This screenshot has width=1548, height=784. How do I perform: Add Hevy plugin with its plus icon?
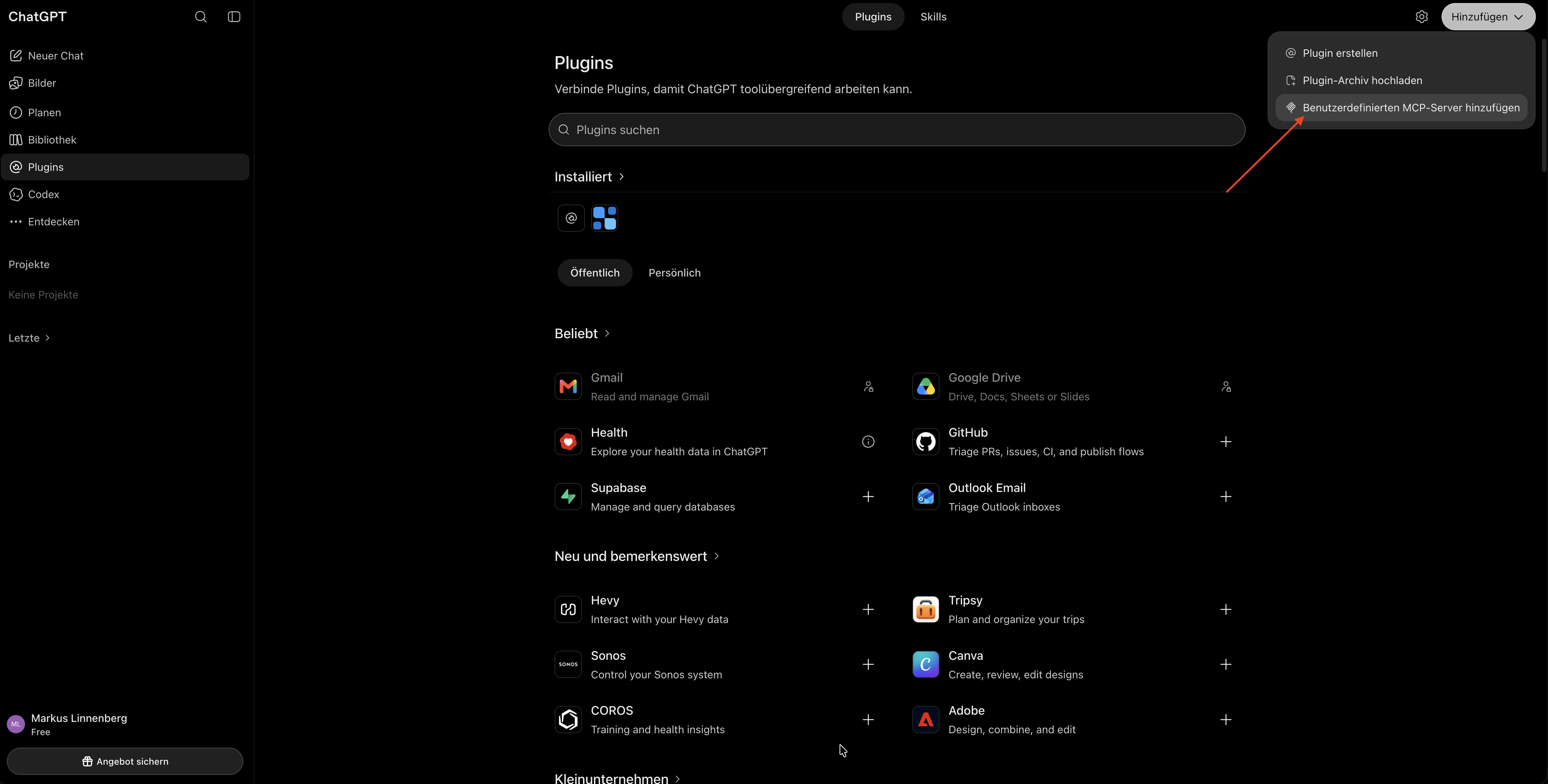868,609
